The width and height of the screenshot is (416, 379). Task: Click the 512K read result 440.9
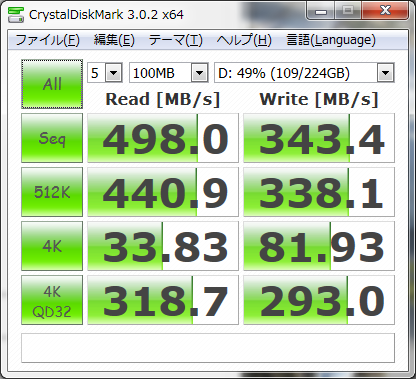[x=163, y=192]
